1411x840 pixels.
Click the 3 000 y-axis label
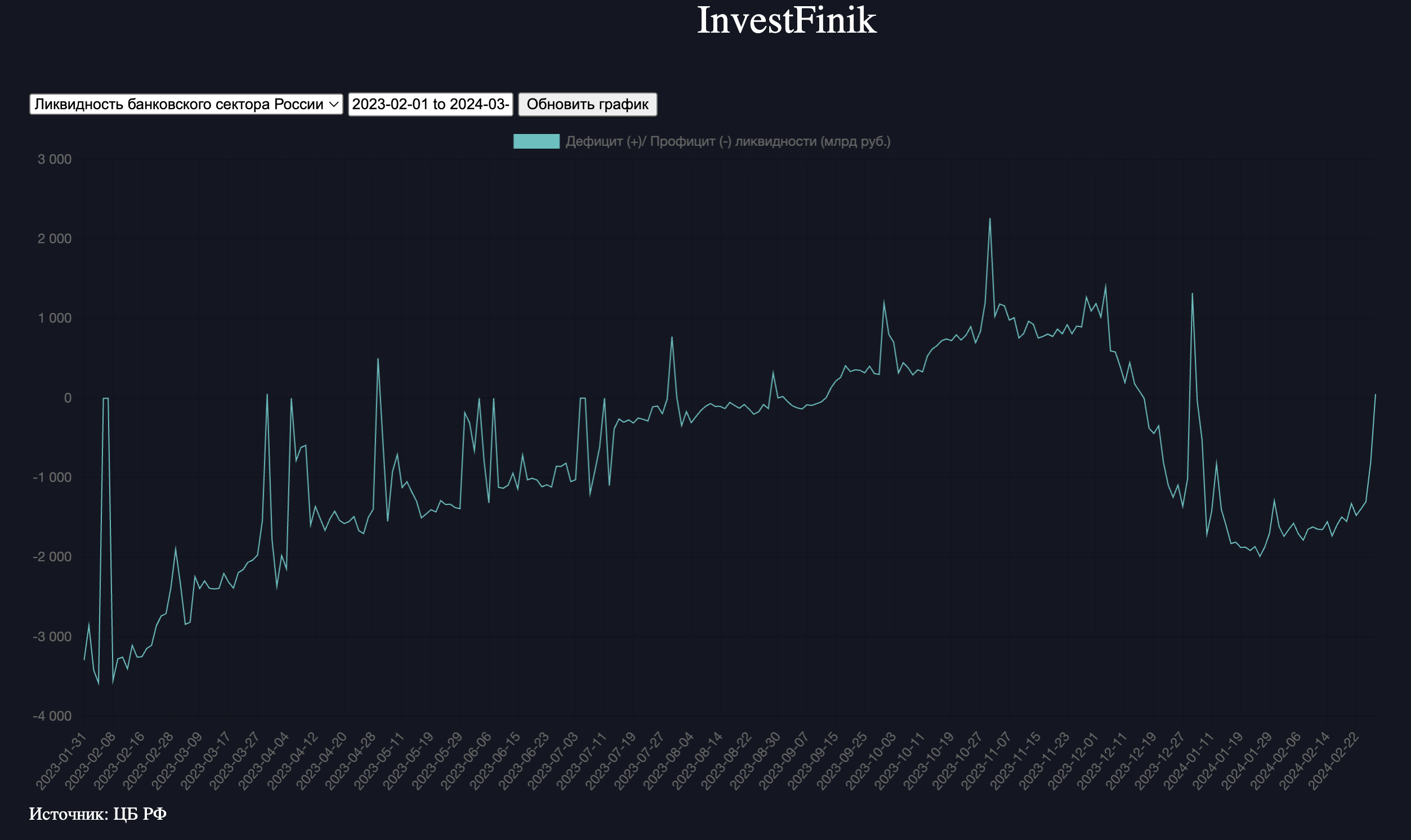pyautogui.click(x=55, y=160)
